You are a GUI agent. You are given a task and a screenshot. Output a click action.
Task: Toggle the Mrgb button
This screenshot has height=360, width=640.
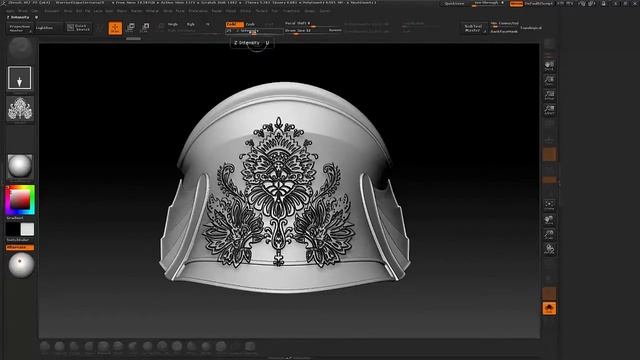point(173,24)
